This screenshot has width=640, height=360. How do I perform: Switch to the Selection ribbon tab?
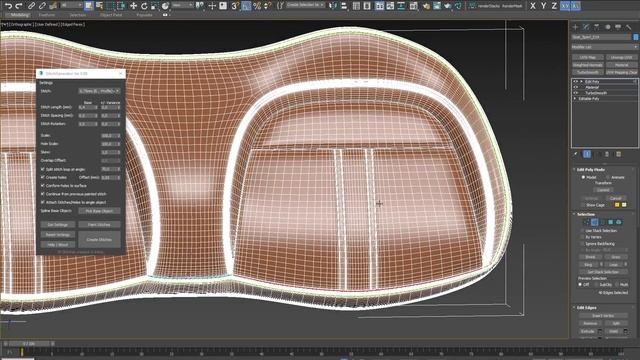pos(78,15)
